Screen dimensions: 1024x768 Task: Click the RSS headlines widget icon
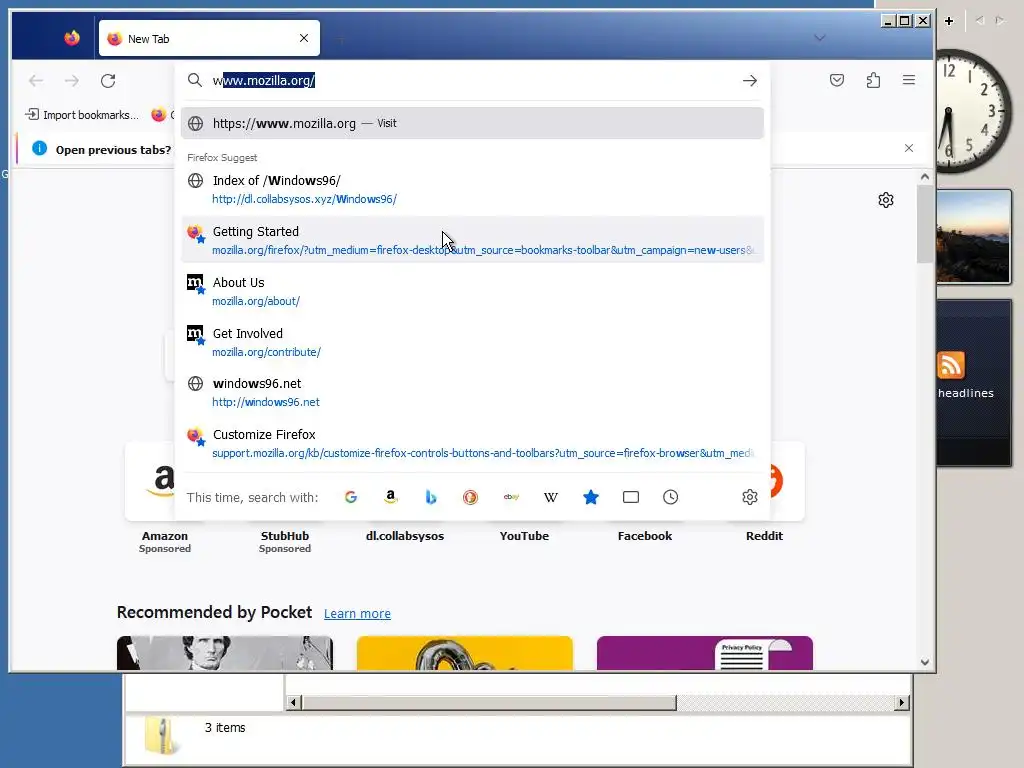(x=950, y=365)
